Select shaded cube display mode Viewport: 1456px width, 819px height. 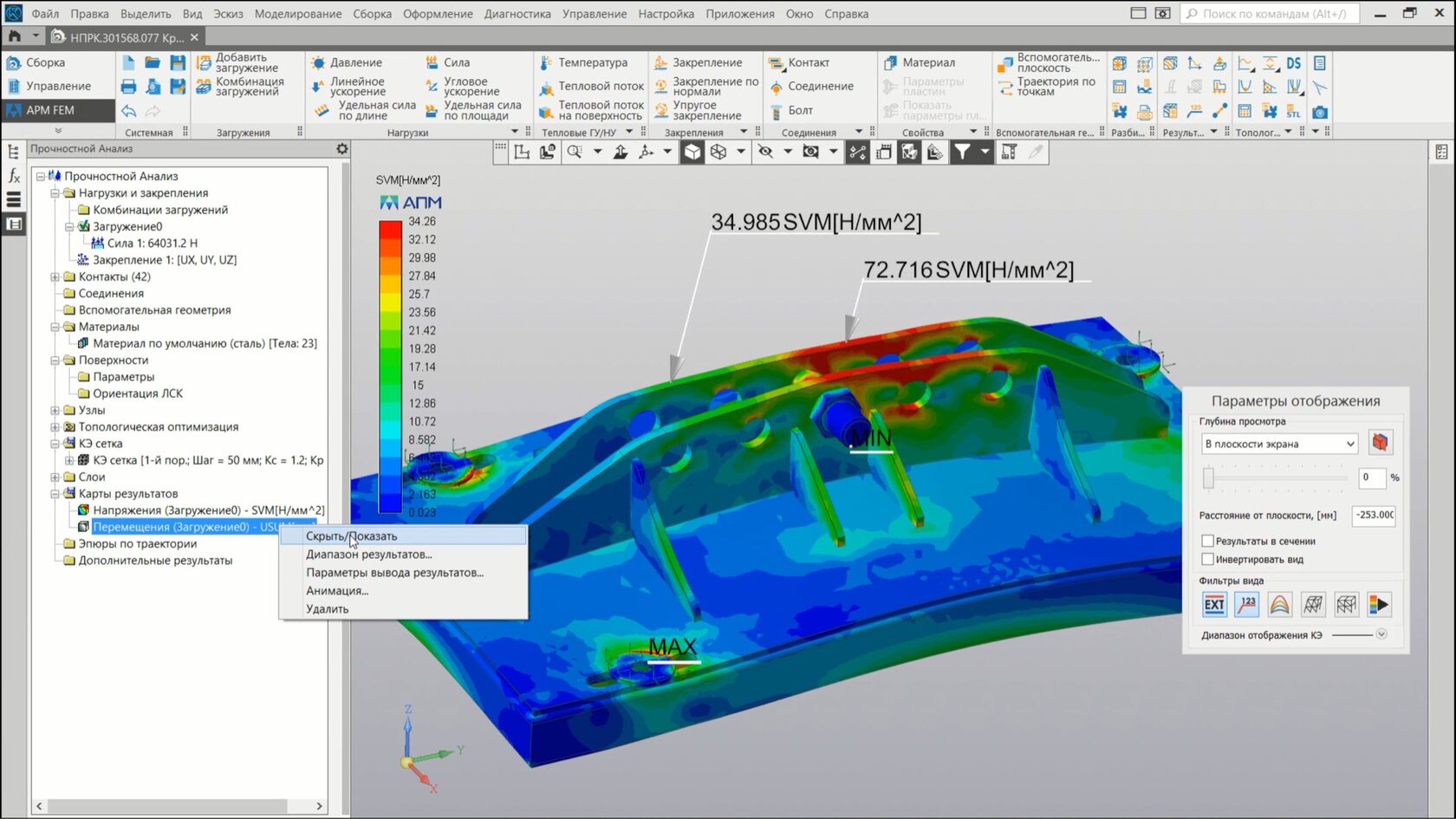[x=692, y=152]
